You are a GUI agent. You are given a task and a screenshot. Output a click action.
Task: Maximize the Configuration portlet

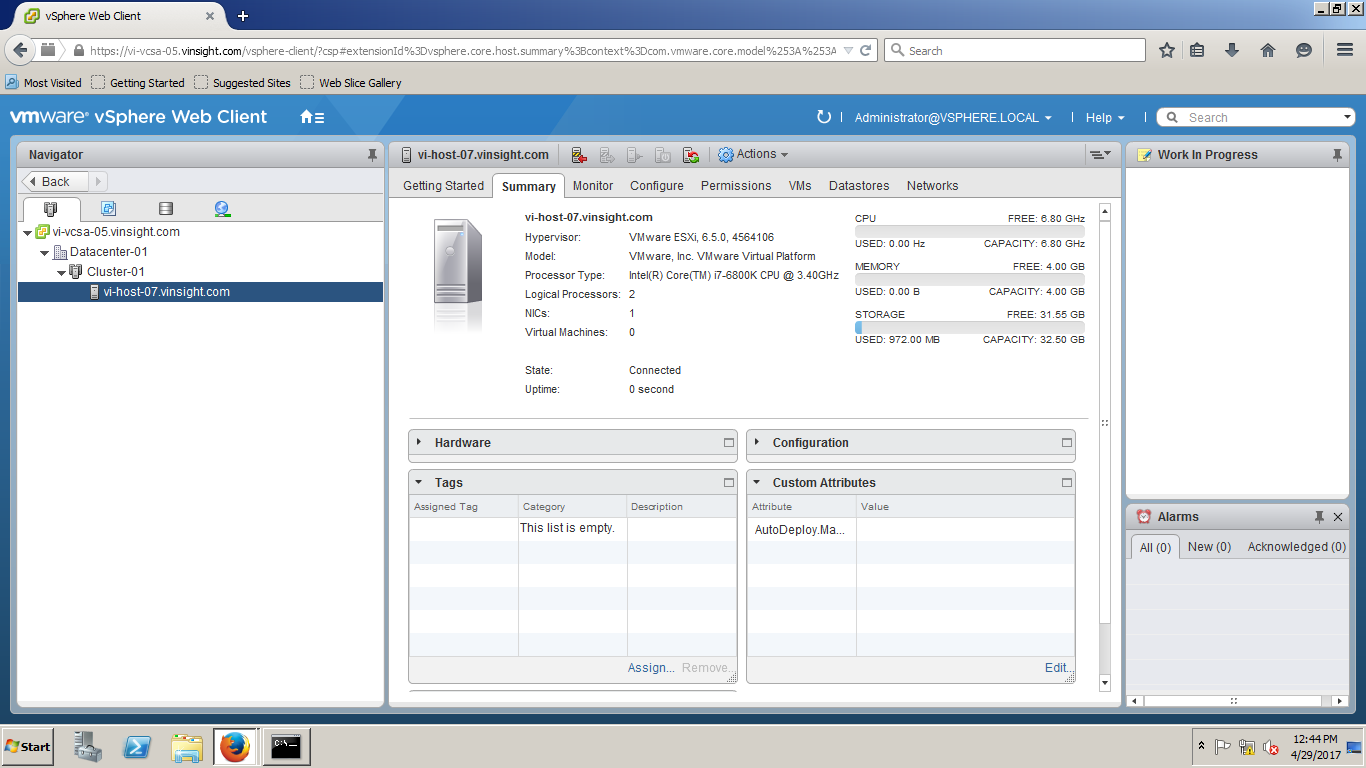coord(1067,442)
